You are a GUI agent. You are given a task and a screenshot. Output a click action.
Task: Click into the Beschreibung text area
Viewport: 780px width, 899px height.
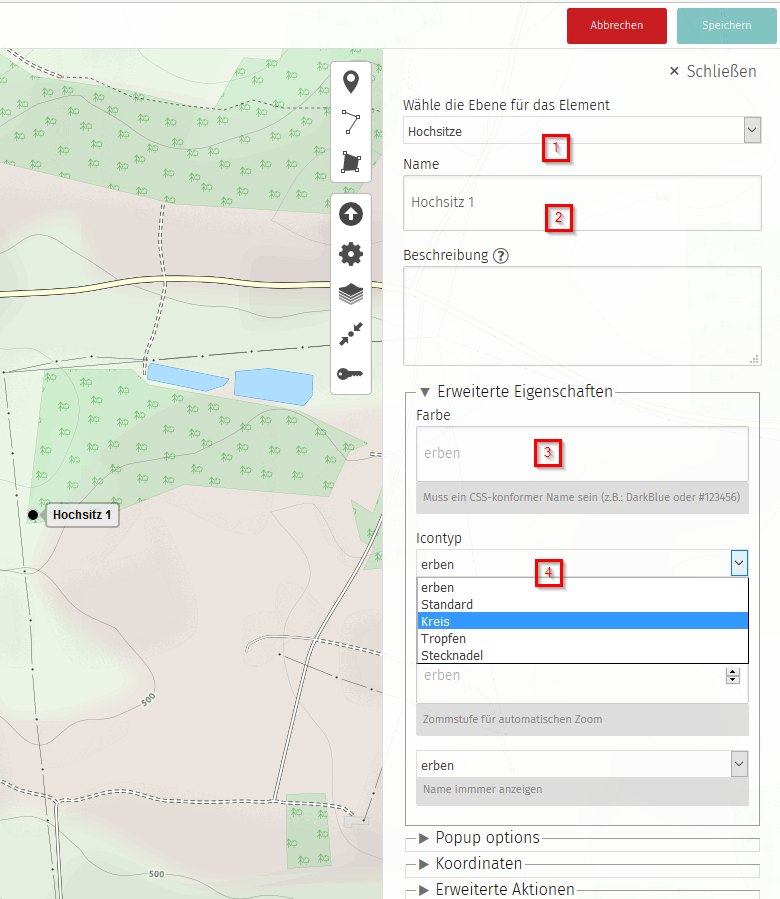click(x=582, y=316)
